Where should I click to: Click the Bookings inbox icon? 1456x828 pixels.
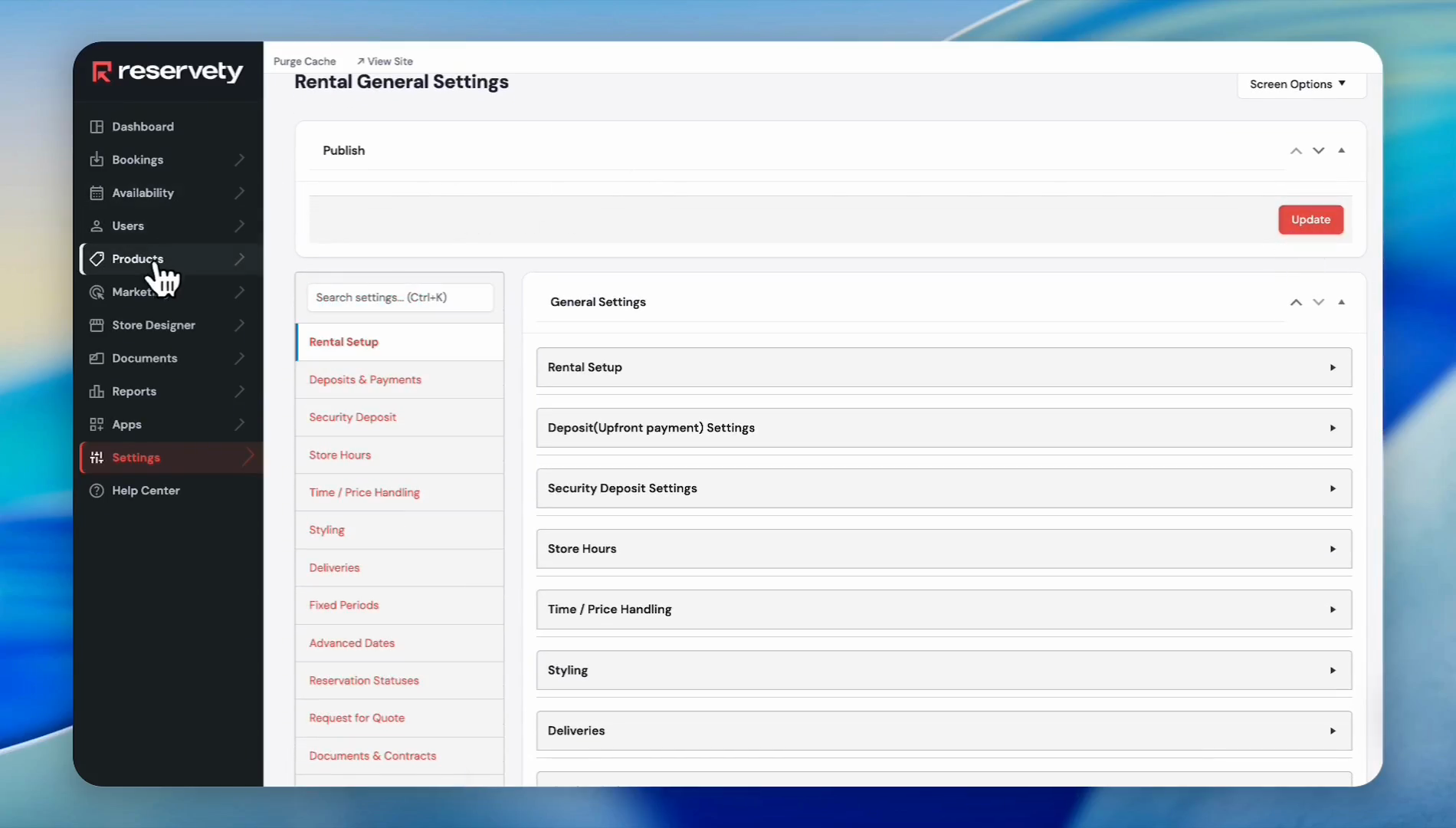(x=97, y=159)
